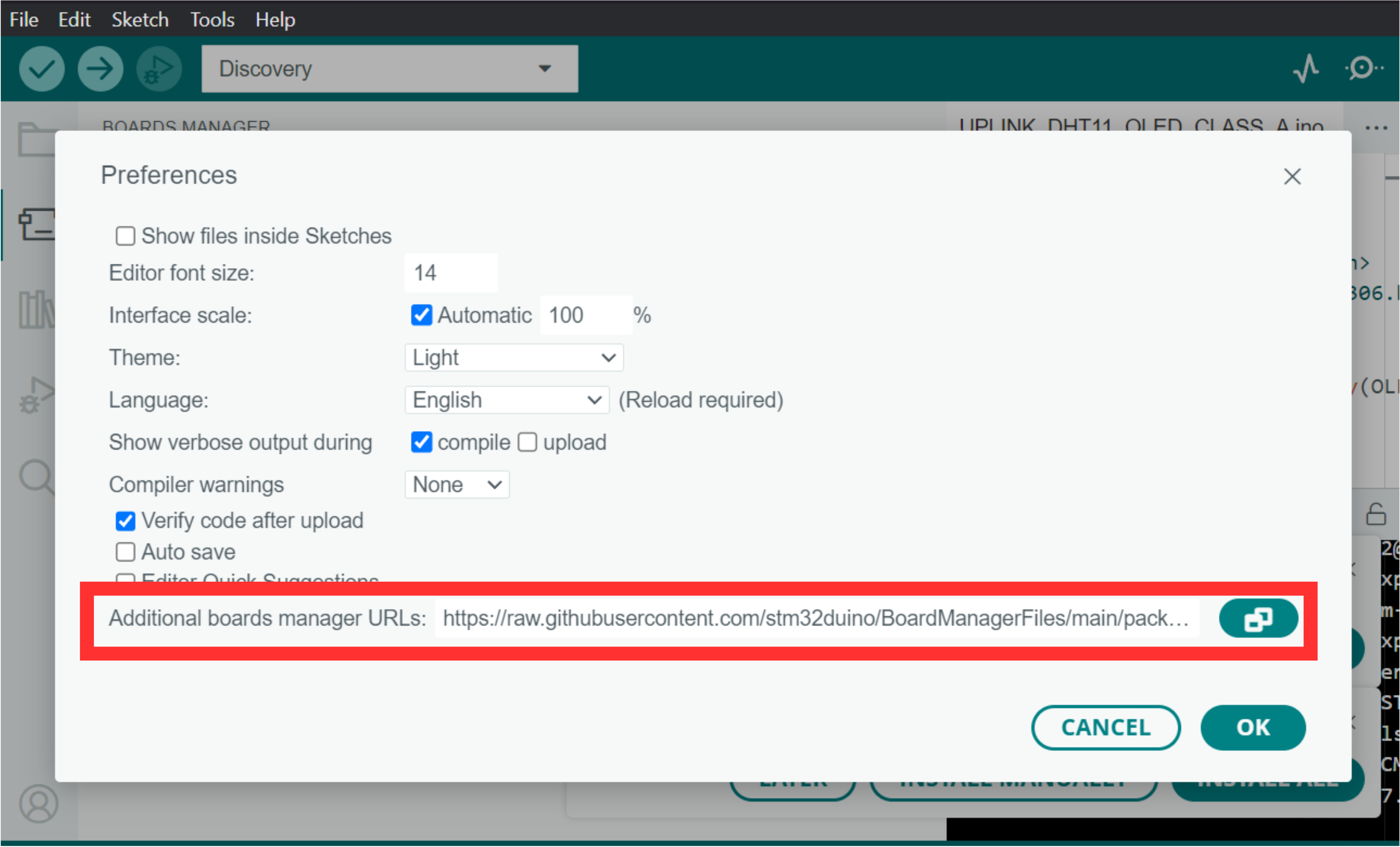Click the Upload arrow toolbar icon
This screenshot has width=1400, height=847.
pyautogui.click(x=100, y=69)
